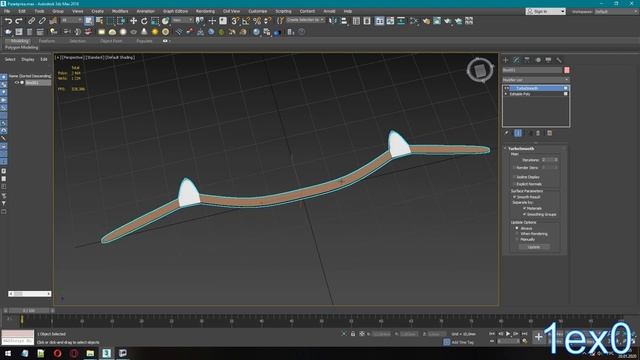Image resolution: width=640 pixels, height=360 pixels.
Task: Open the File menu
Action: [x=7, y=11]
